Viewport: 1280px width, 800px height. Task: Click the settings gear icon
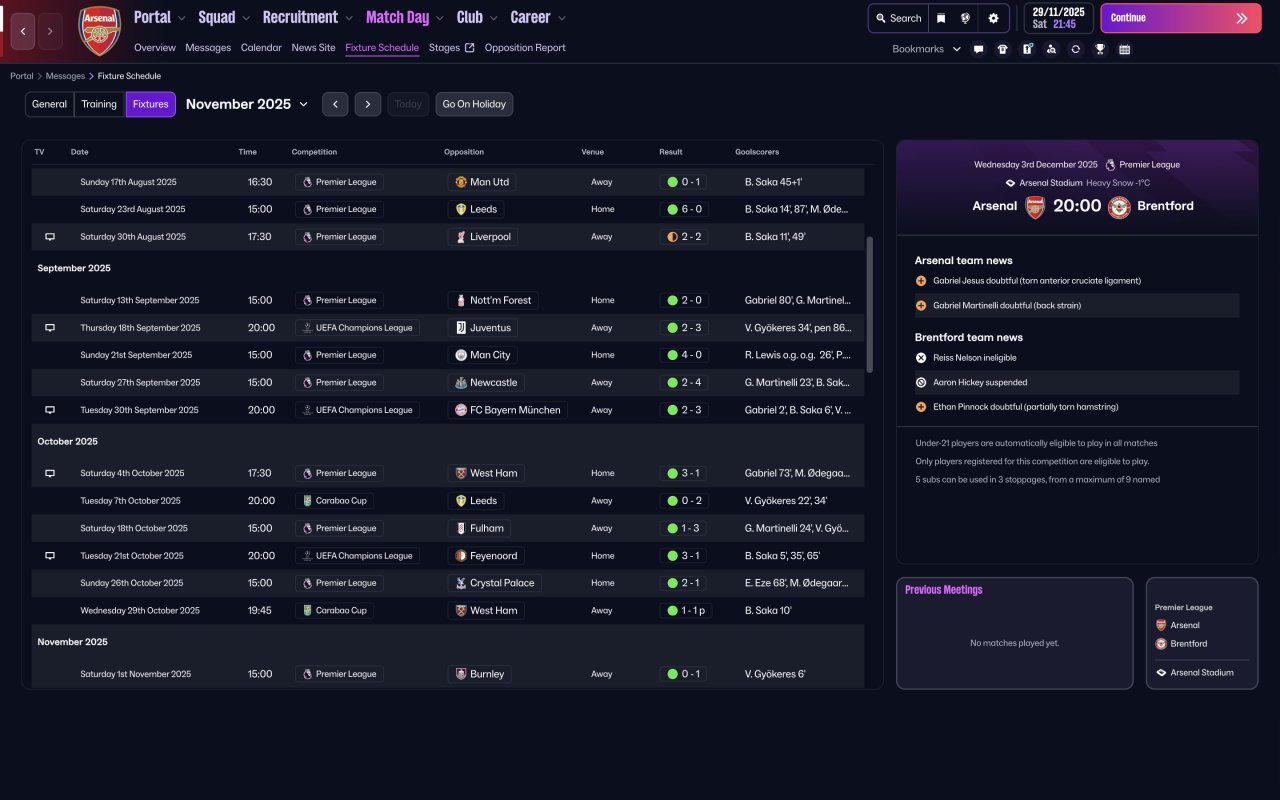pos(993,18)
